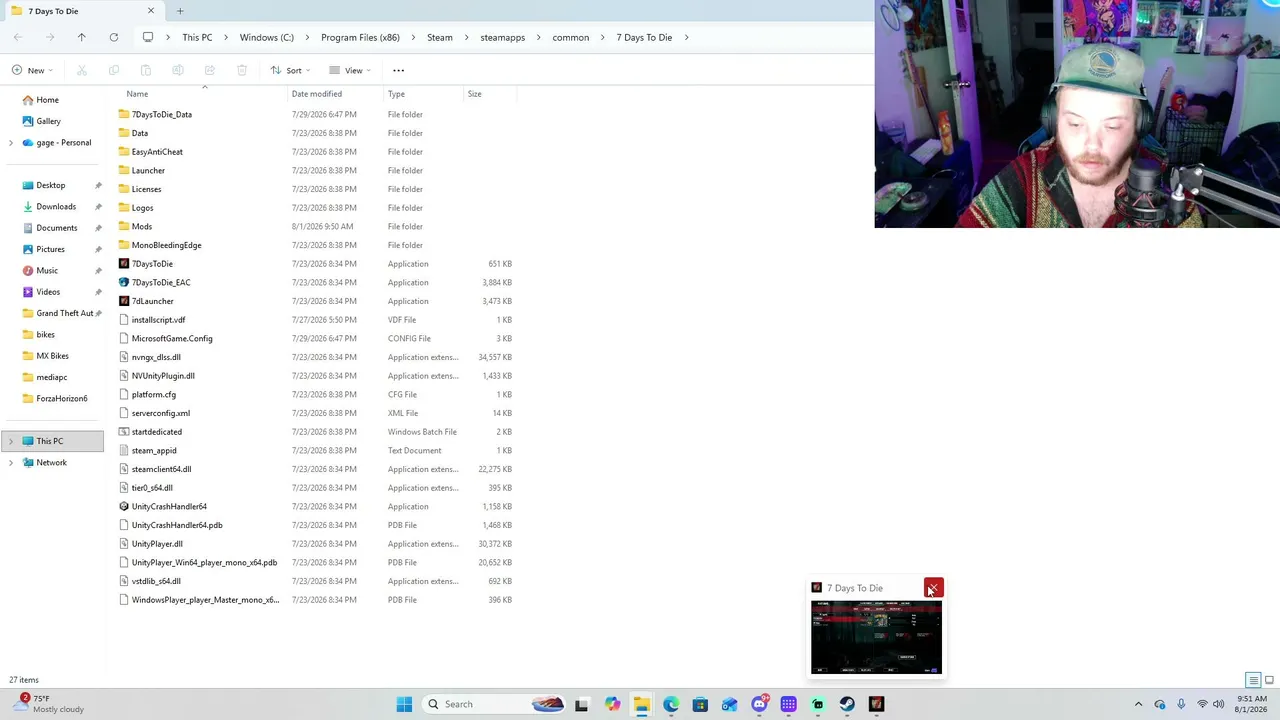
Task: Launch Copilot from the taskbar
Action: click(612, 704)
